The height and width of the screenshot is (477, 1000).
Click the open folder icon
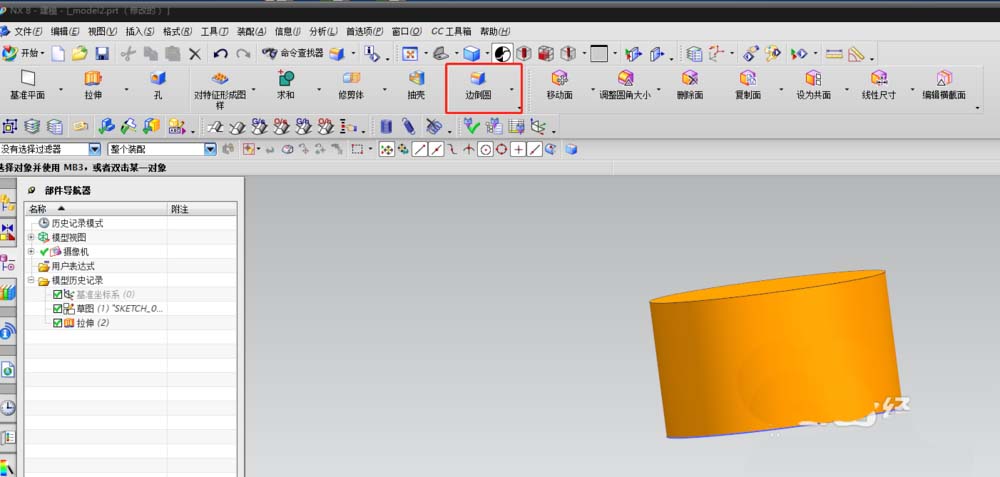pyautogui.click(x=80, y=54)
